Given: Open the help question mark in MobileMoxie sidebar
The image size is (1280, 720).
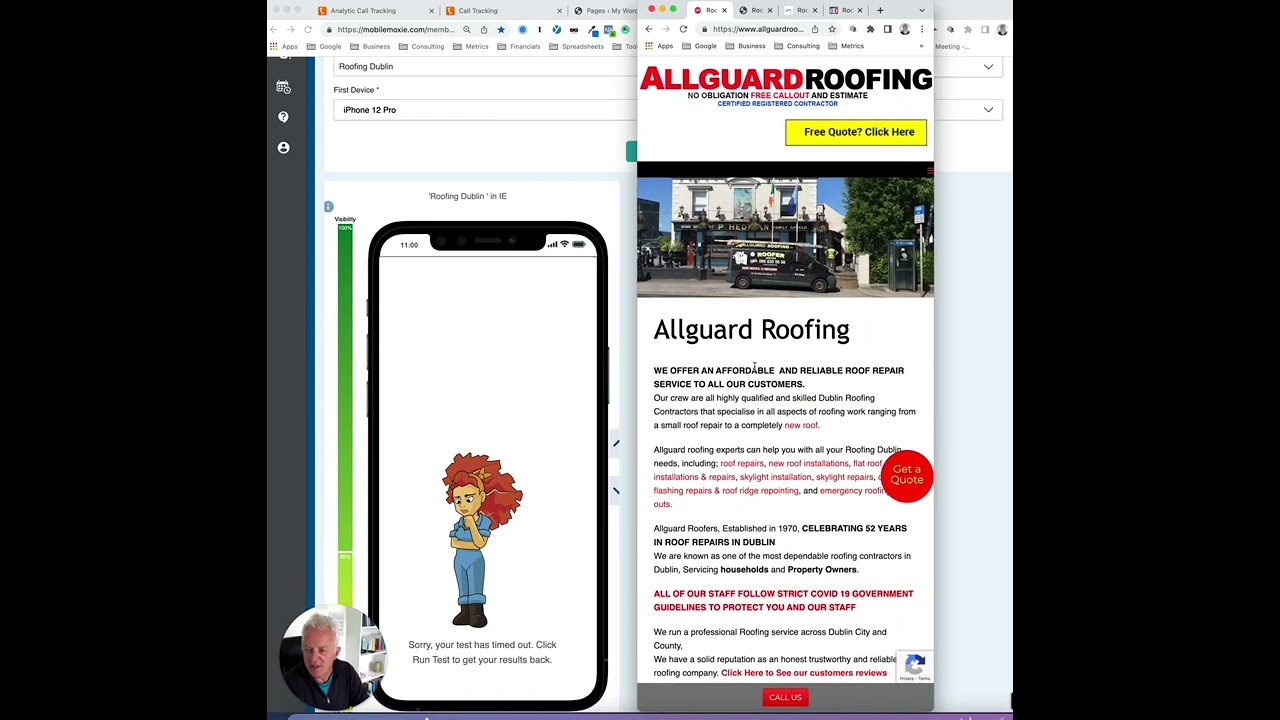Looking at the screenshot, I should tap(283, 117).
